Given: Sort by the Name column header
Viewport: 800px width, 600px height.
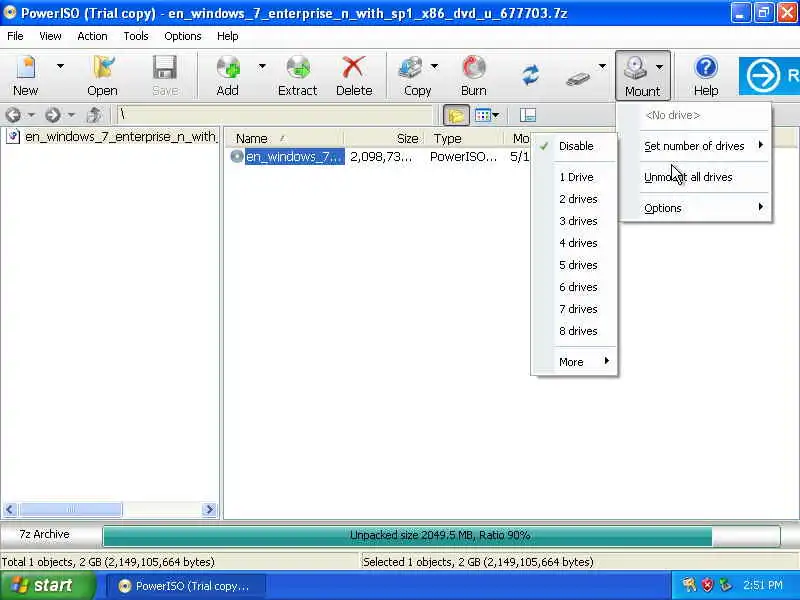Looking at the screenshot, I should 285,138.
